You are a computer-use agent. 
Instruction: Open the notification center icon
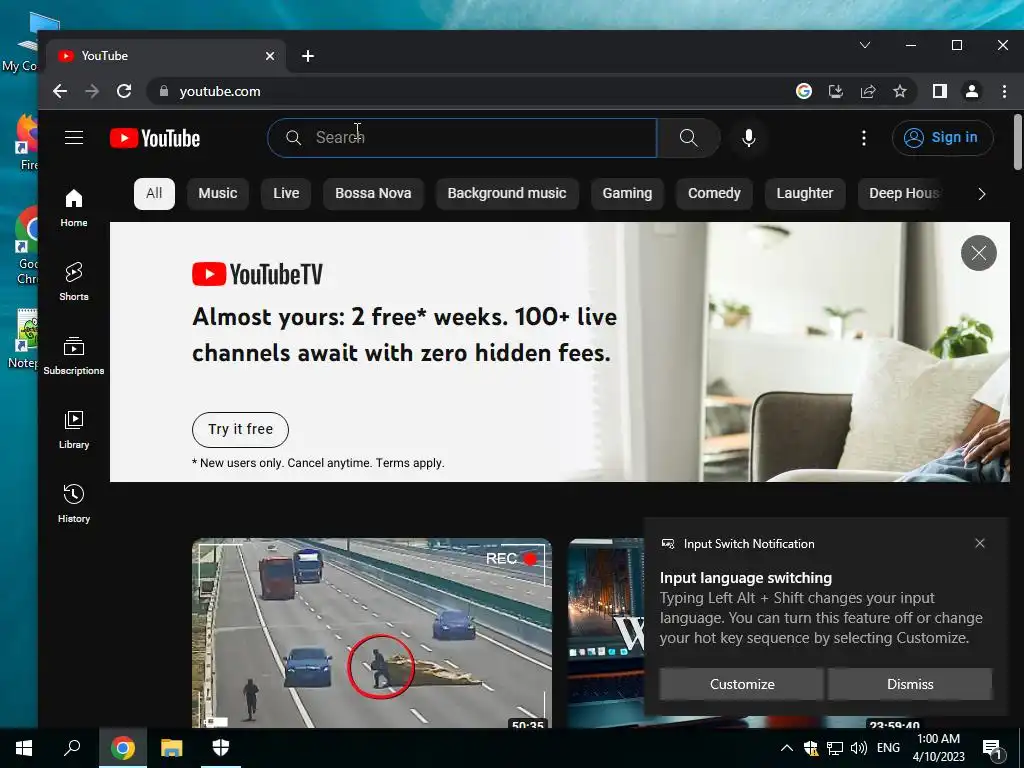point(992,749)
